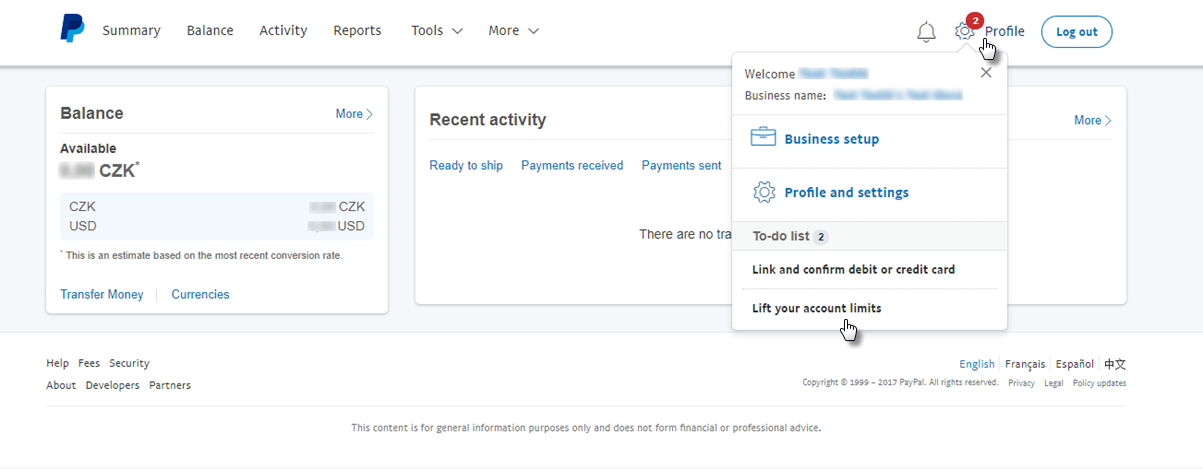Expand the Tools dropdown menu
Viewport: 1203px width, 469px height.
click(x=437, y=31)
